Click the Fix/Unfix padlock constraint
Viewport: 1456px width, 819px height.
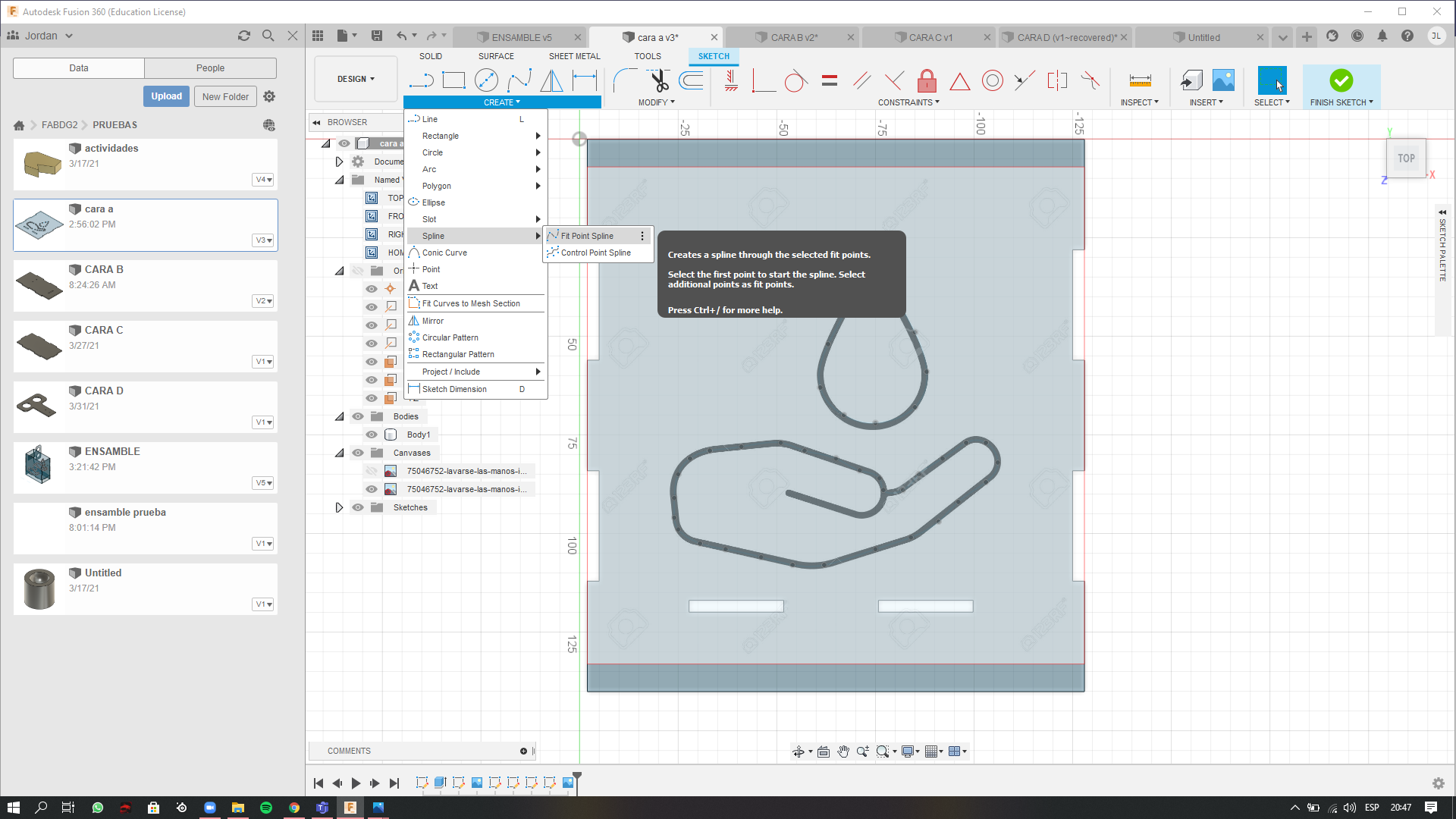tap(927, 80)
